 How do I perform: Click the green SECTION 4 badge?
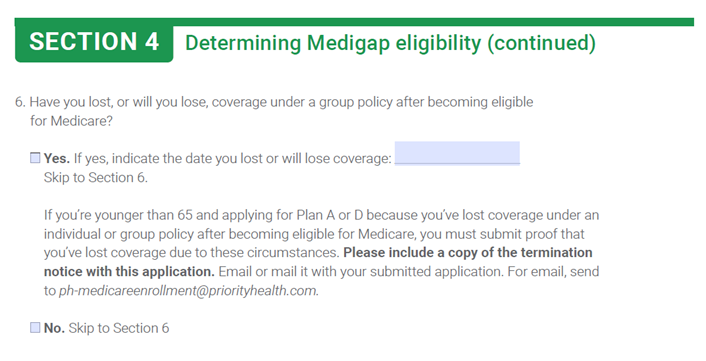tap(94, 42)
